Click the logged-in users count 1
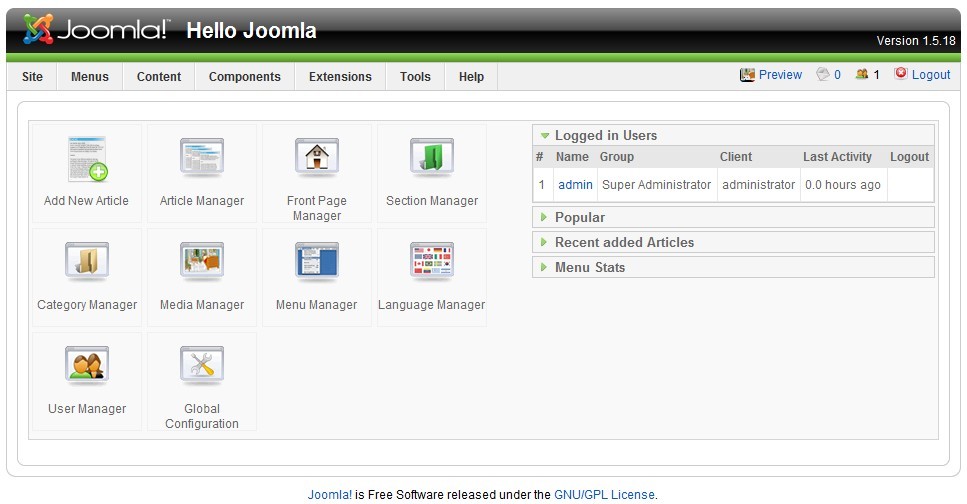This screenshot has height=504, width=967. (x=876, y=75)
